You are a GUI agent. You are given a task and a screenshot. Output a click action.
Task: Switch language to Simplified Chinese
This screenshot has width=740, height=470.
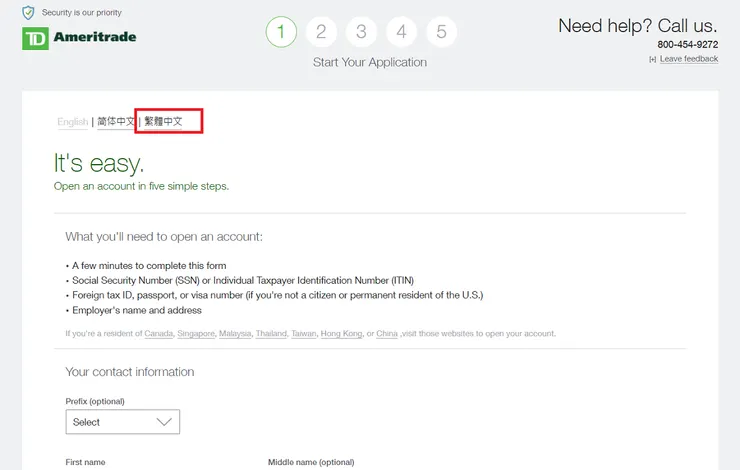115,122
